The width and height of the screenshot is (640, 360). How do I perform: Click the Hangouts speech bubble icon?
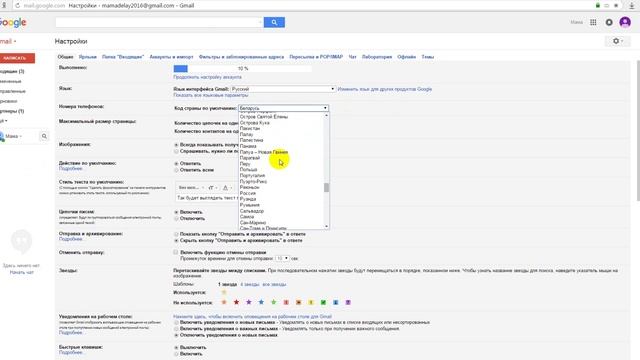pos(21,241)
